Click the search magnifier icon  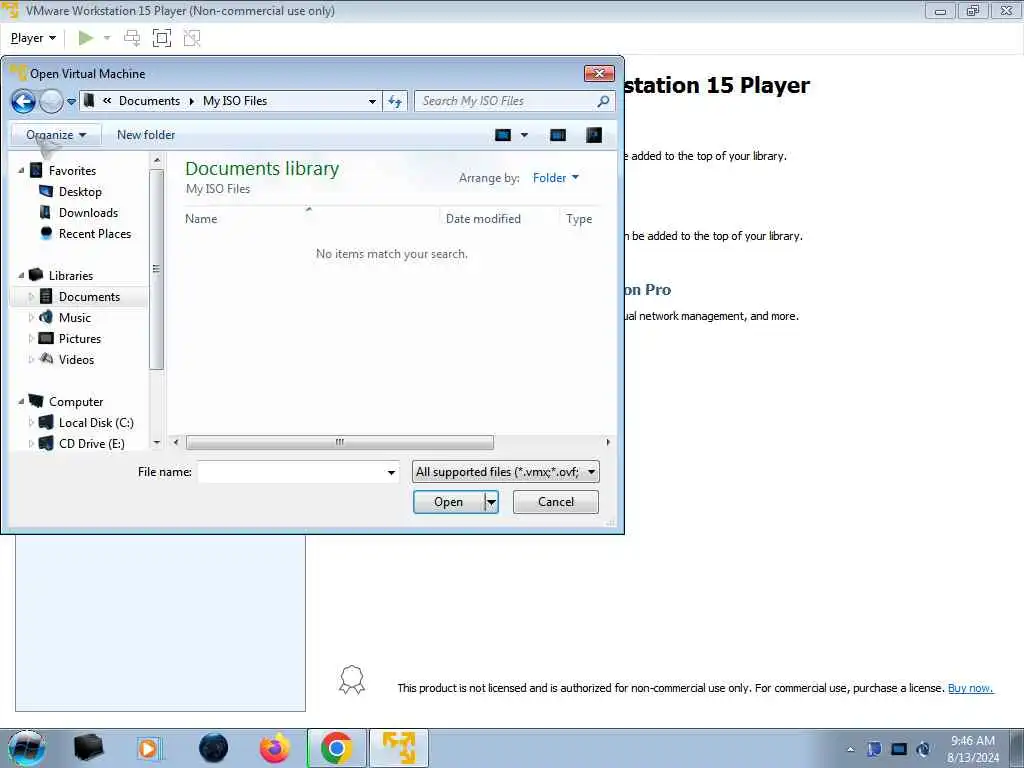coord(603,101)
